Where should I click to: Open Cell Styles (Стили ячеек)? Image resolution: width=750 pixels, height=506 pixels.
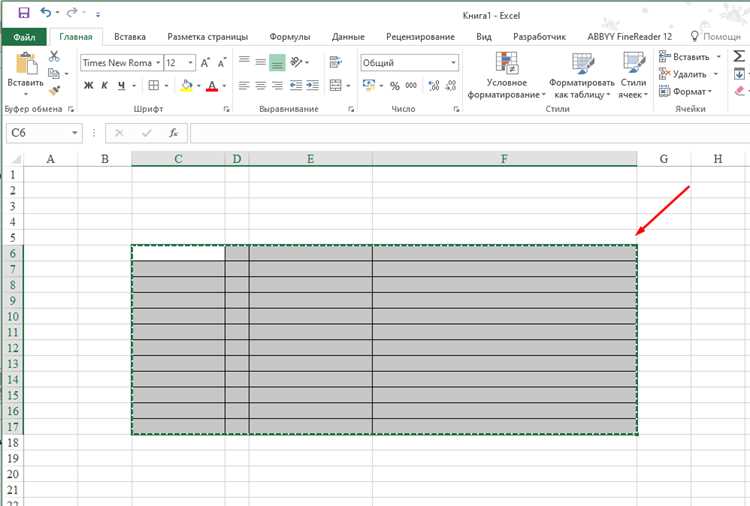(x=633, y=76)
